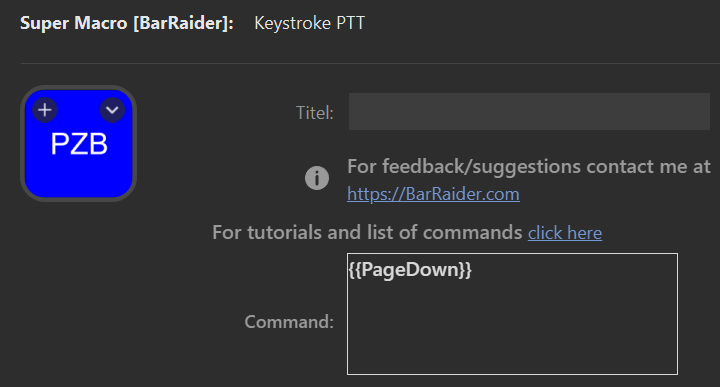
Task: Click the Command field label
Action: pyautogui.click(x=289, y=322)
